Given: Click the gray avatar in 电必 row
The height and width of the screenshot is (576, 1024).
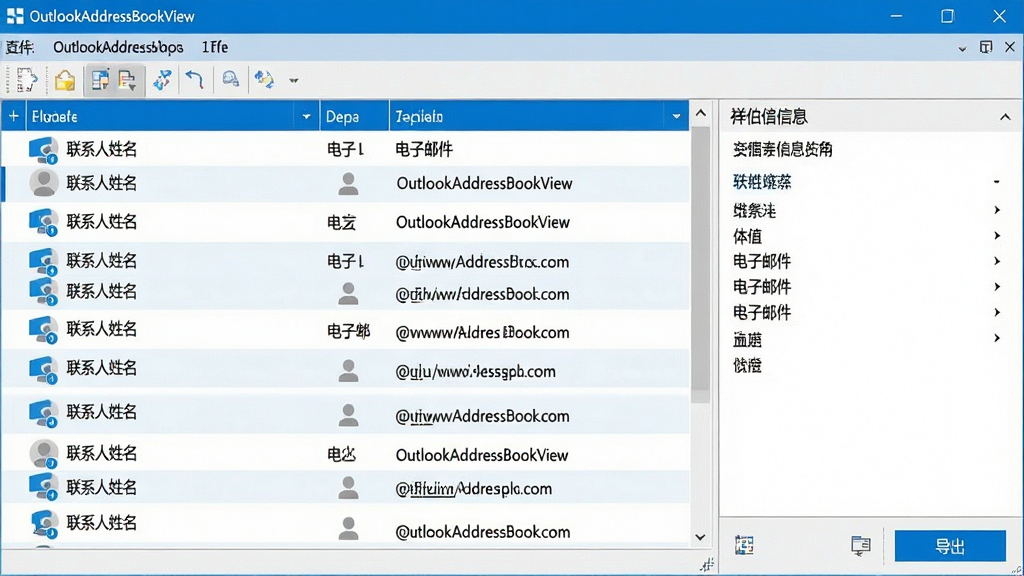Looking at the screenshot, I should [43, 454].
